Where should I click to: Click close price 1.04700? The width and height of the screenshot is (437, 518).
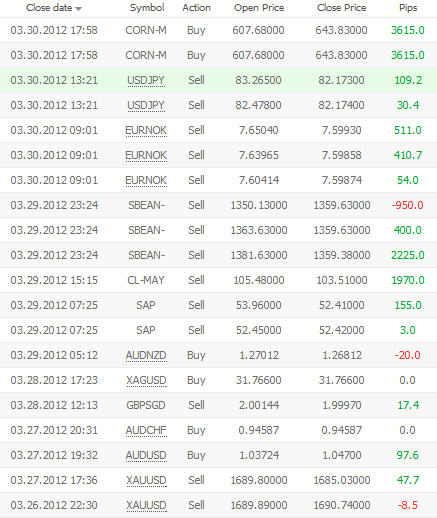point(342,455)
